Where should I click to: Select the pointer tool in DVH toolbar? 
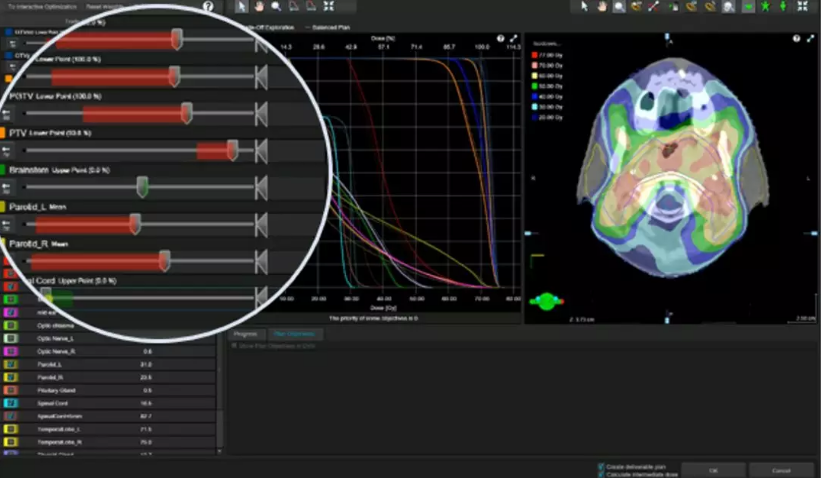[x=241, y=6]
